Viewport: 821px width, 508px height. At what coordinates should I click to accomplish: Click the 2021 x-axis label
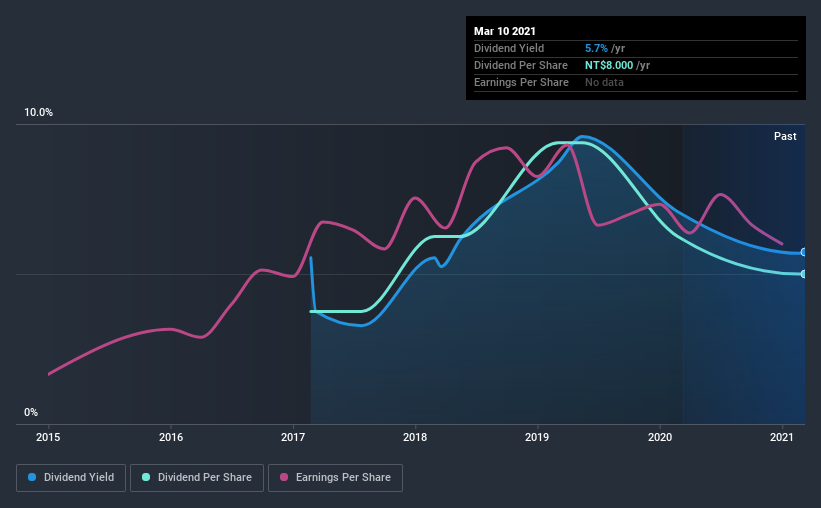782,437
